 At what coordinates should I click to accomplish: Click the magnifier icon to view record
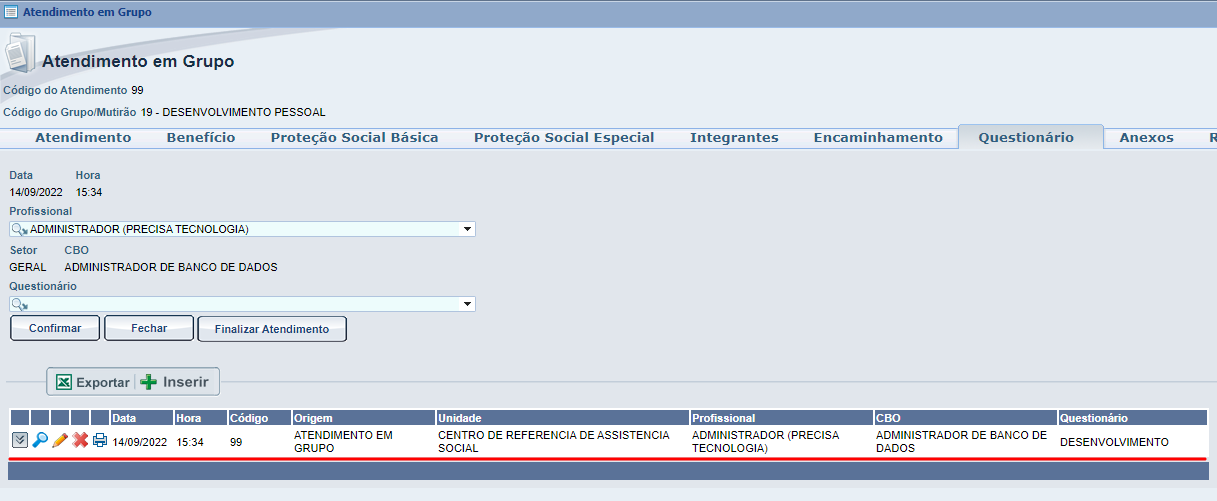40,441
